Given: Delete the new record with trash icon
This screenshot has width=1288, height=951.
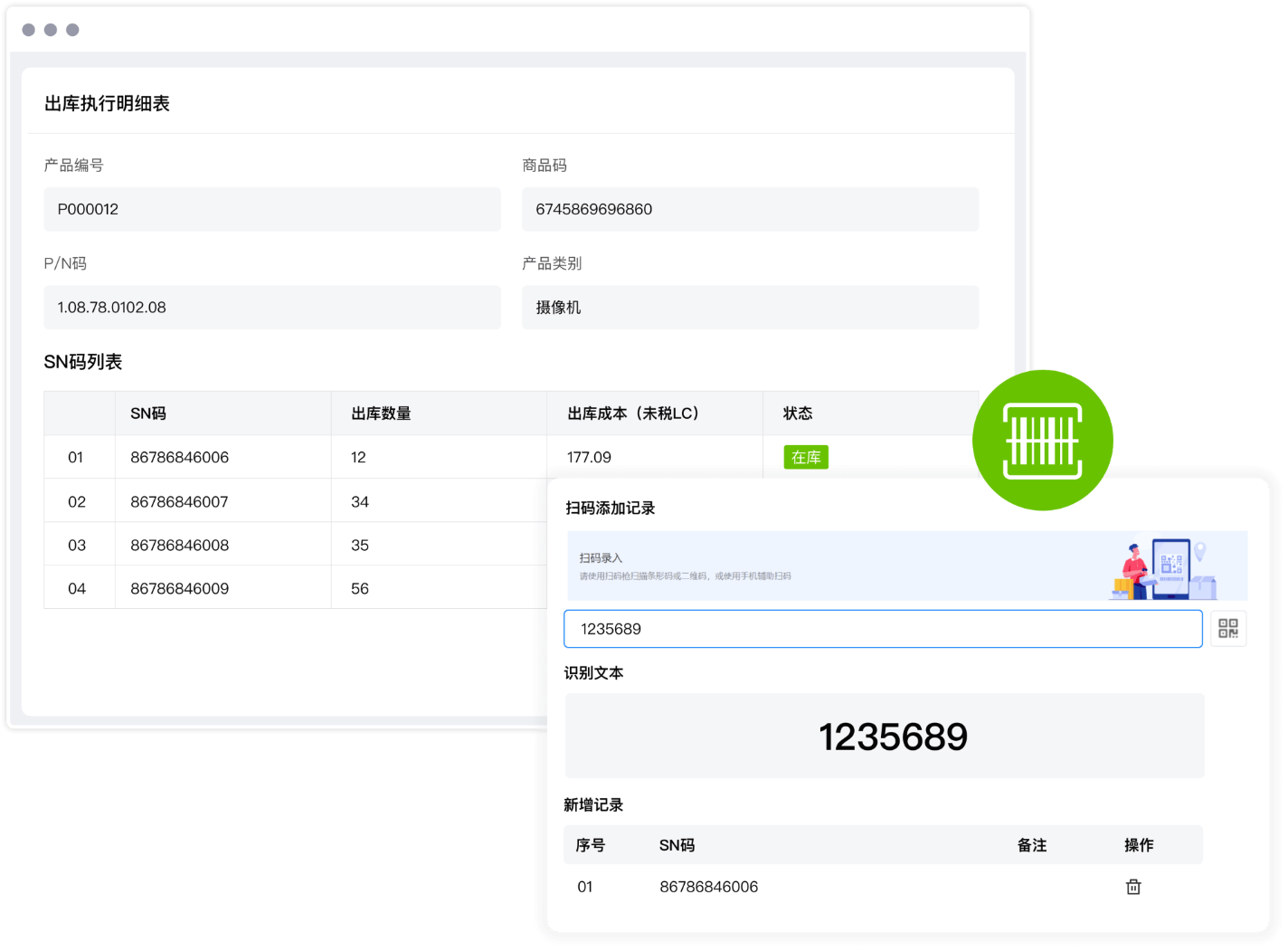Looking at the screenshot, I should coord(1132,887).
